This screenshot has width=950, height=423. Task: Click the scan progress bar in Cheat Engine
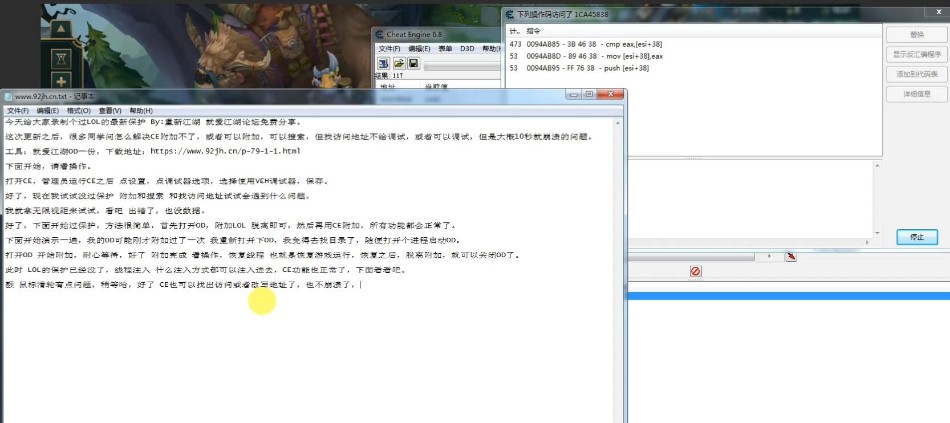click(x=462, y=65)
